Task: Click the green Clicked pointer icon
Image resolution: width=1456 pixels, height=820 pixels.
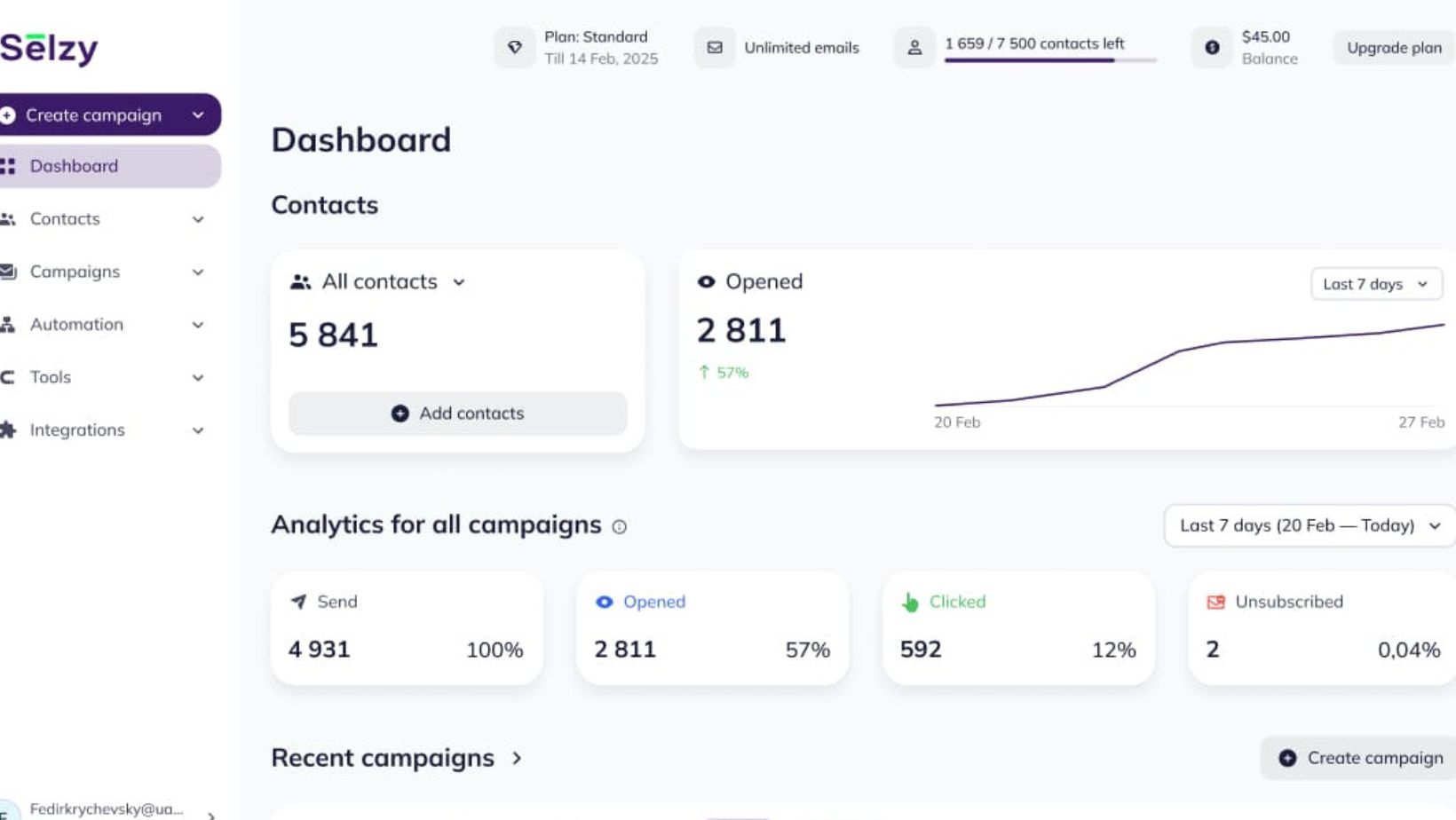Action: click(910, 603)
